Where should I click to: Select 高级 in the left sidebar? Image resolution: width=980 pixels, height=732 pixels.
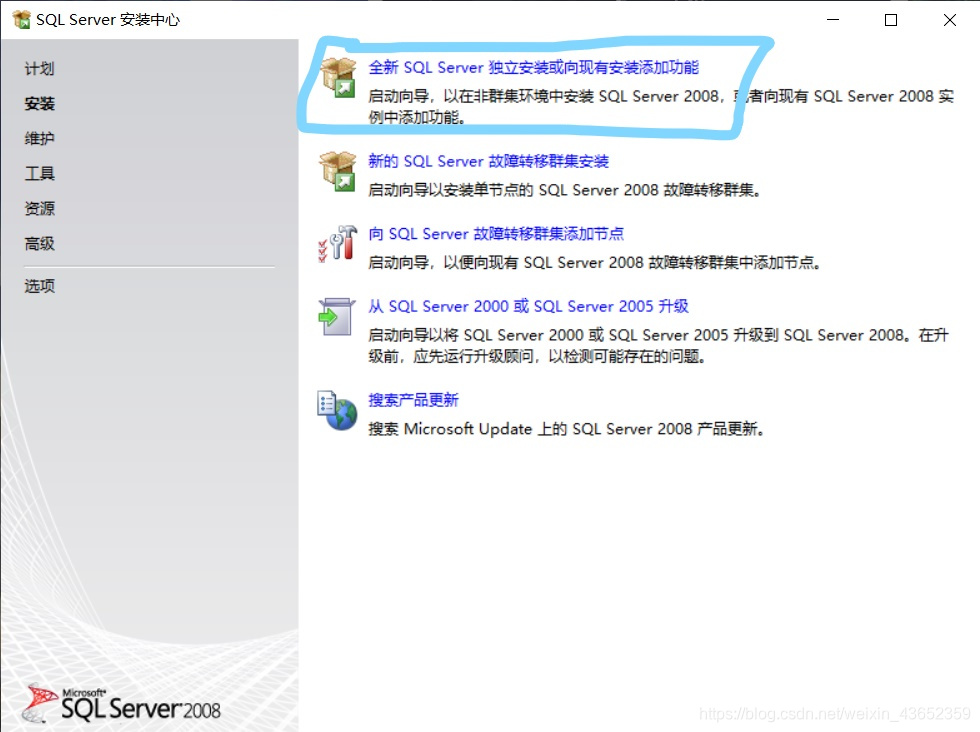[39, 244]
